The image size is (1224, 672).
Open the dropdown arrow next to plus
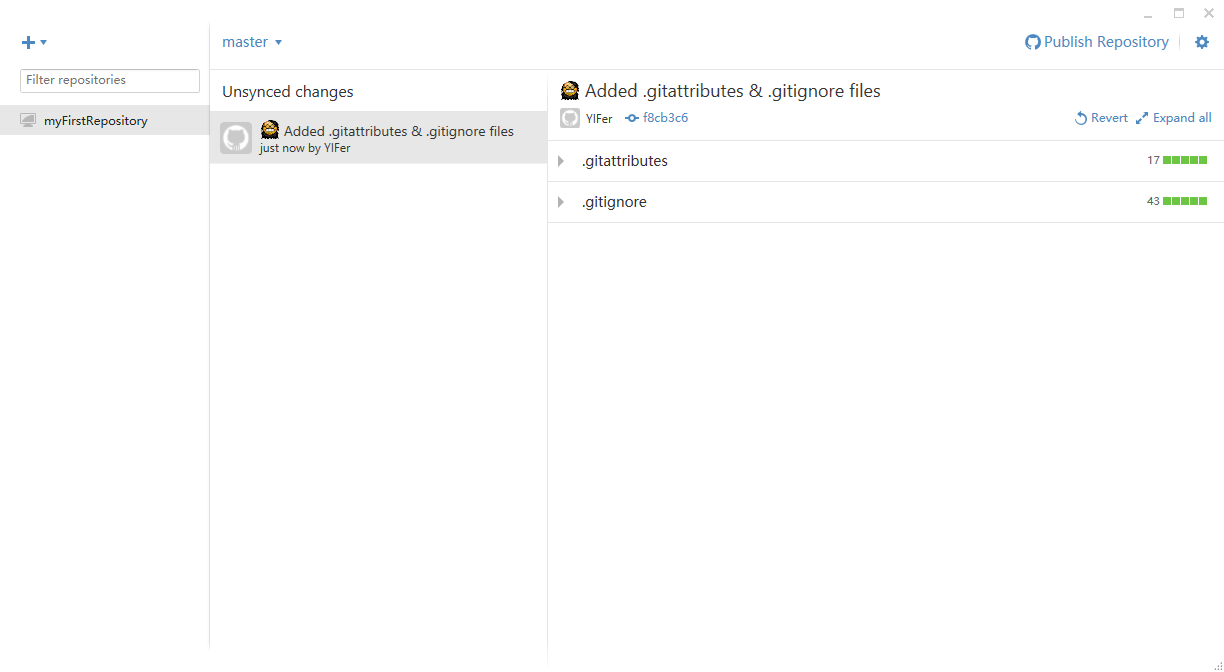(43, 42)
